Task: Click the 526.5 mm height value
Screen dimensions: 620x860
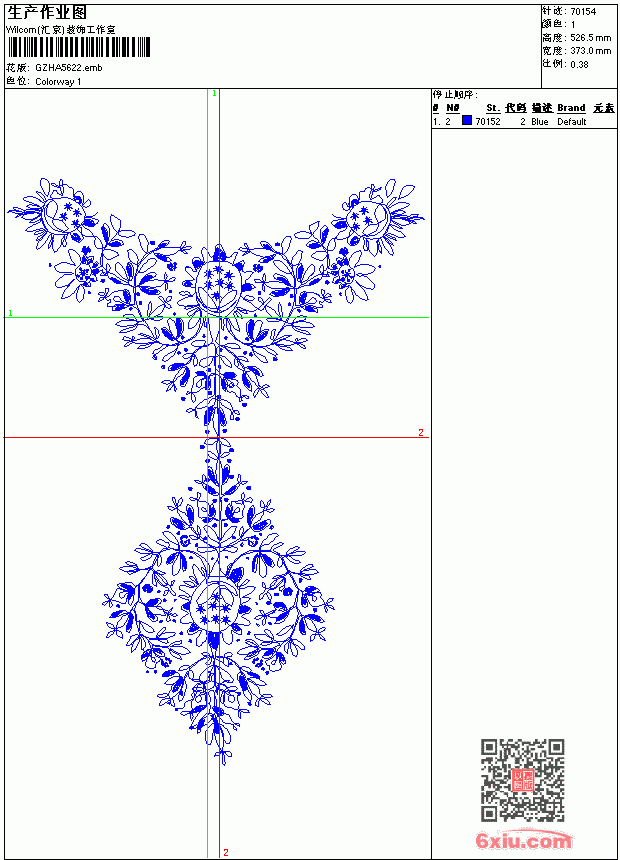Action: tap(590, 38)
